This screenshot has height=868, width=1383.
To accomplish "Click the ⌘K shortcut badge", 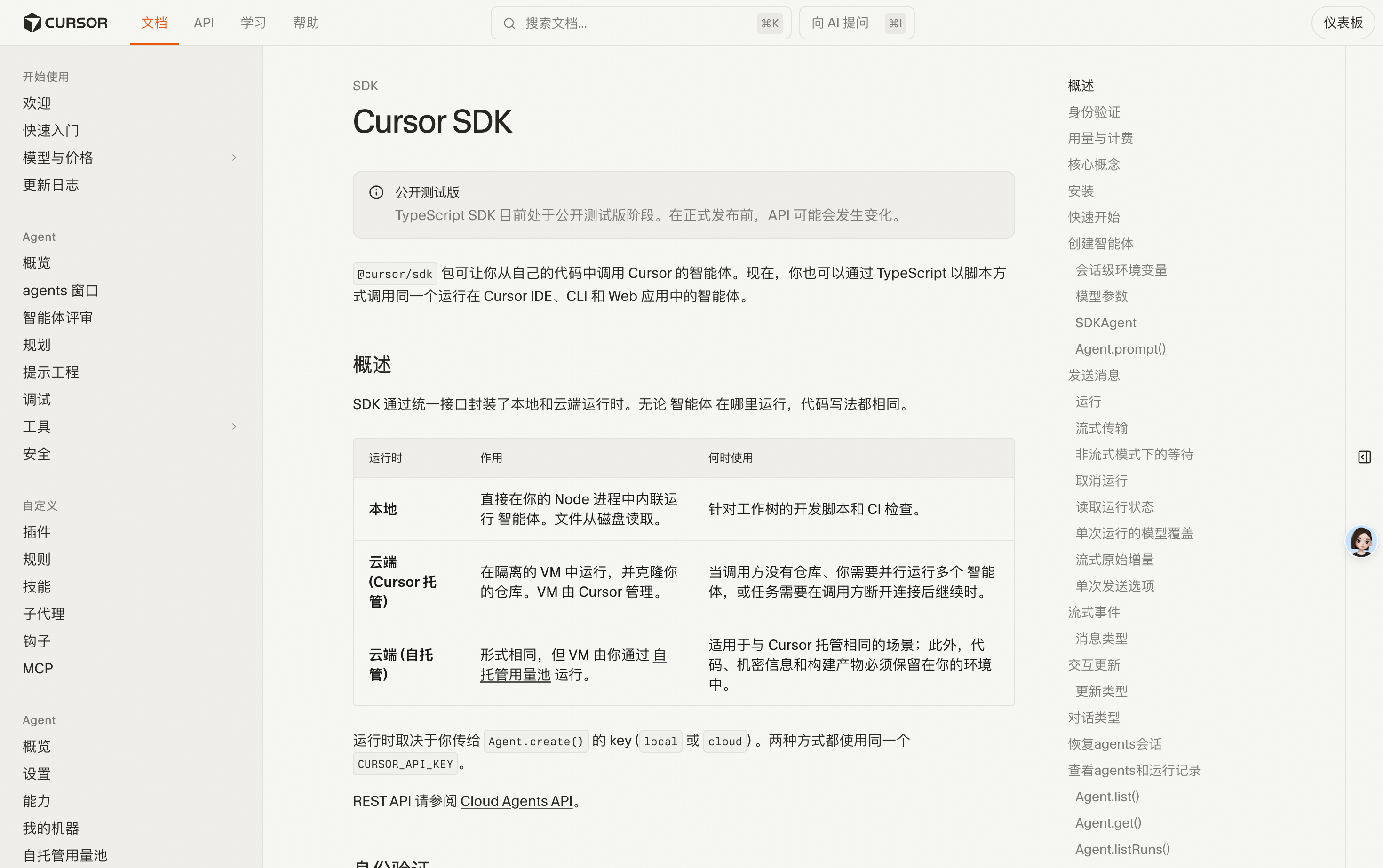I will (770, 24).
